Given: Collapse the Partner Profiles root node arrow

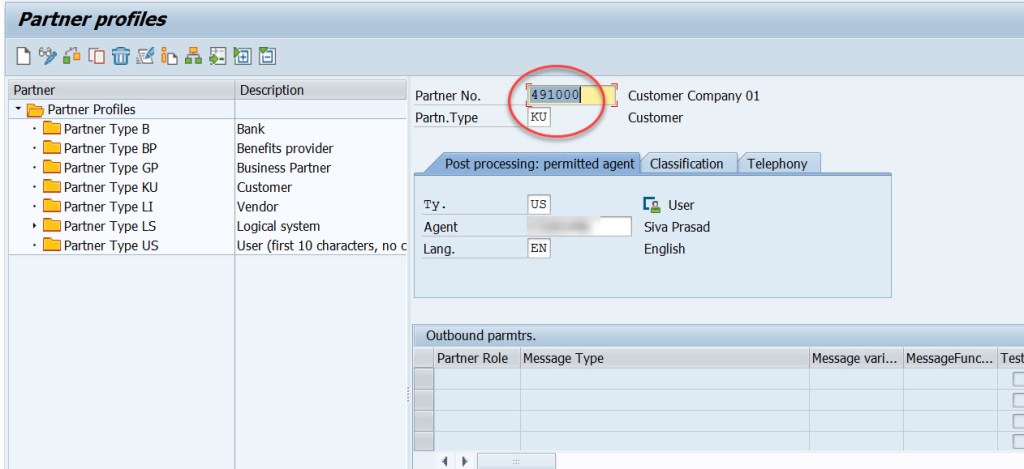Looking at the screenshot, I should coord(18,109).
